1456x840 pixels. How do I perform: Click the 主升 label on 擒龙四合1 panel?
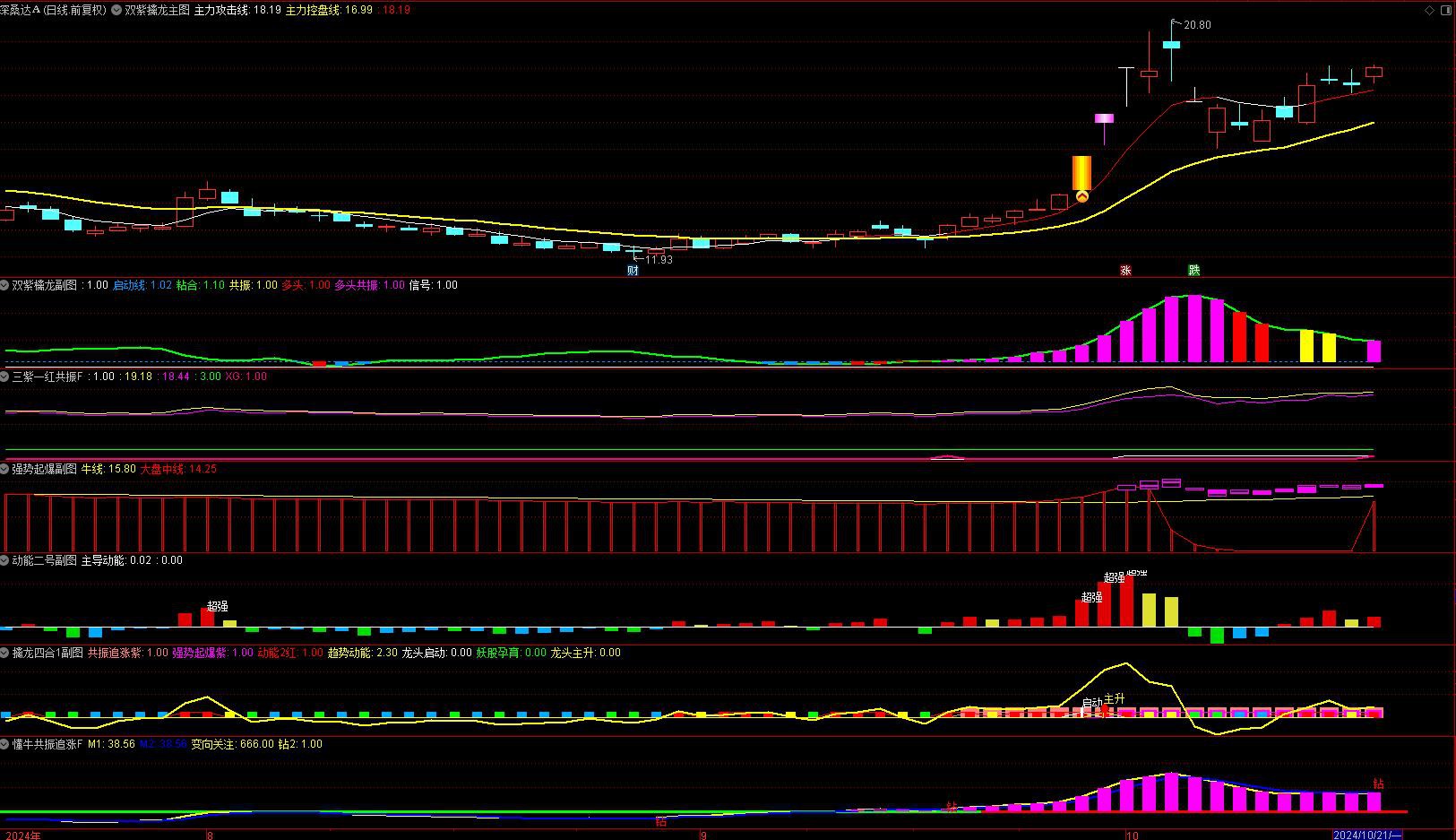[x=1114, y=699]
